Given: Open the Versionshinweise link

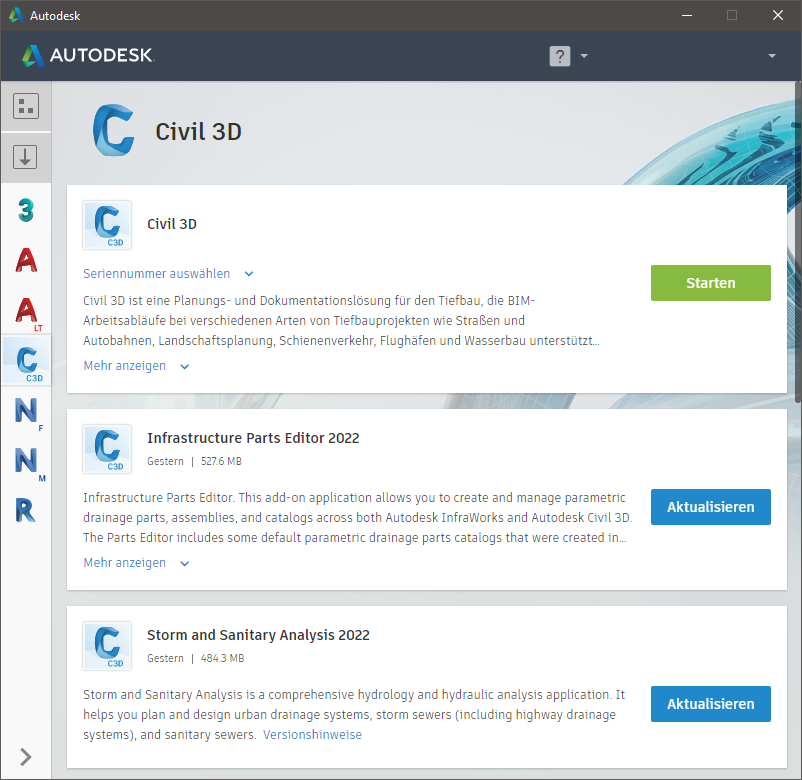Looking at the screenshot, I should [x=312, y=735].
